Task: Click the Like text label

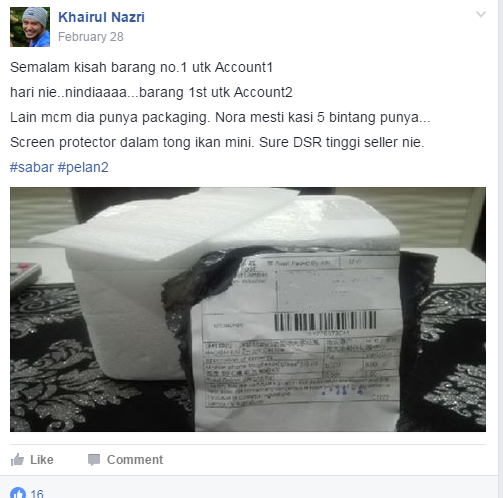Action: point(42,460)
